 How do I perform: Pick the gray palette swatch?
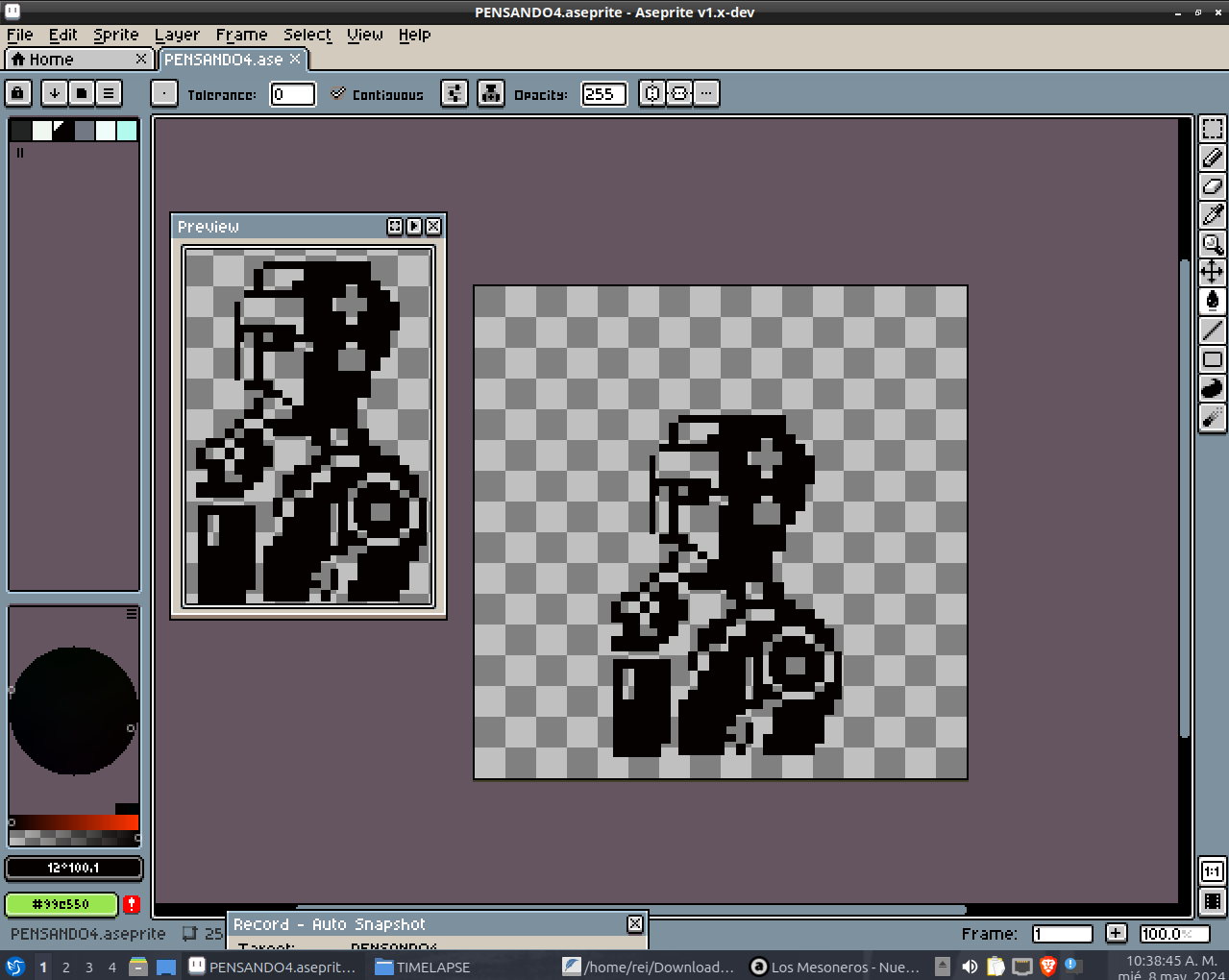[x=85, y=131]
